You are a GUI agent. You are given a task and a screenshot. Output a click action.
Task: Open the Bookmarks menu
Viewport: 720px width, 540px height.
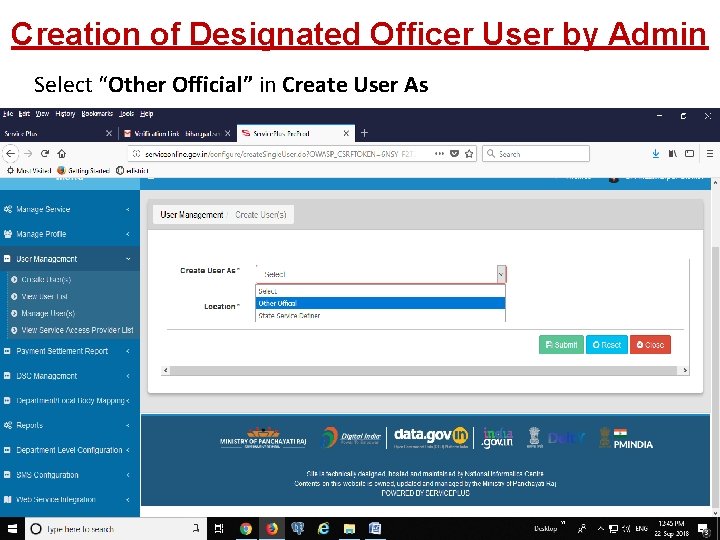[97, 114]
